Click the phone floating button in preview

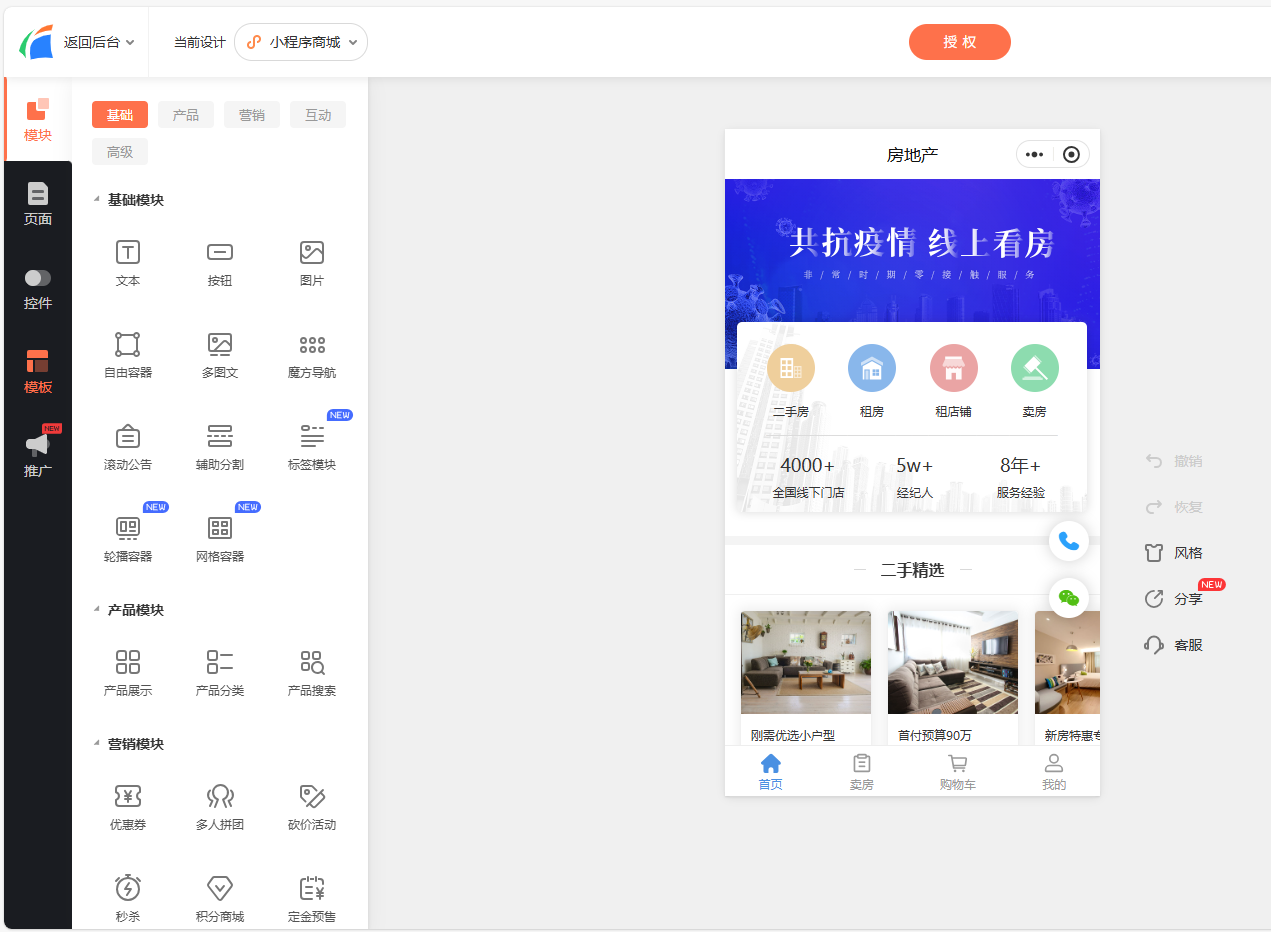pyautogui.click(x=1069, y=541)
